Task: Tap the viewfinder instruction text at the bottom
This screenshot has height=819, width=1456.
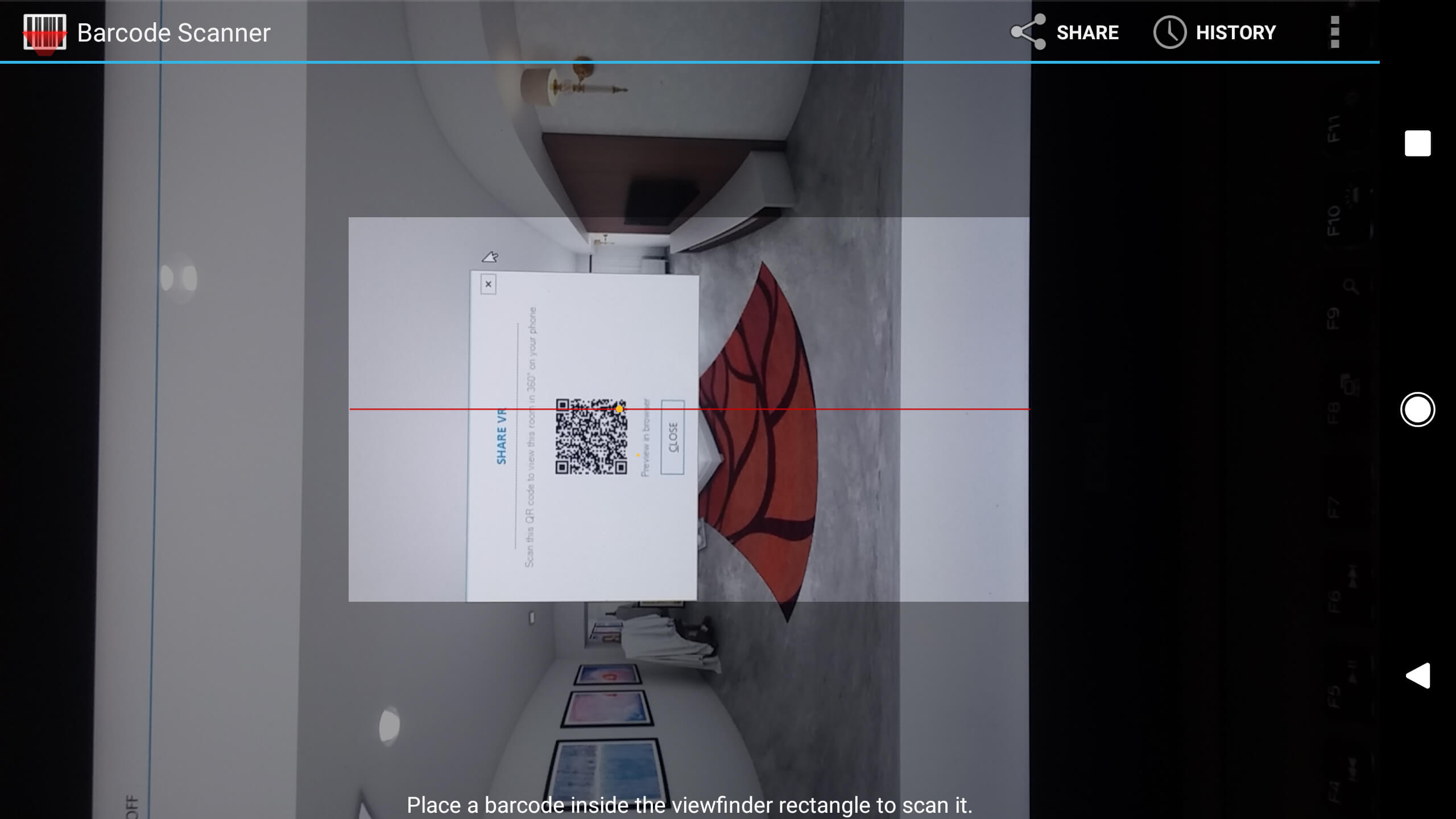Action: (x=689, y=805)
